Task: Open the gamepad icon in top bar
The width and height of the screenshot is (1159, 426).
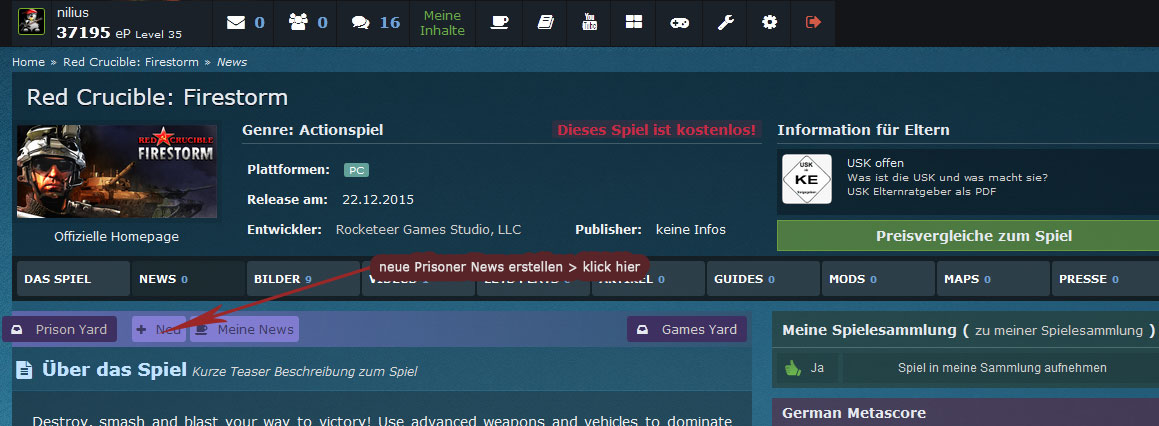Action: point(679,23)
